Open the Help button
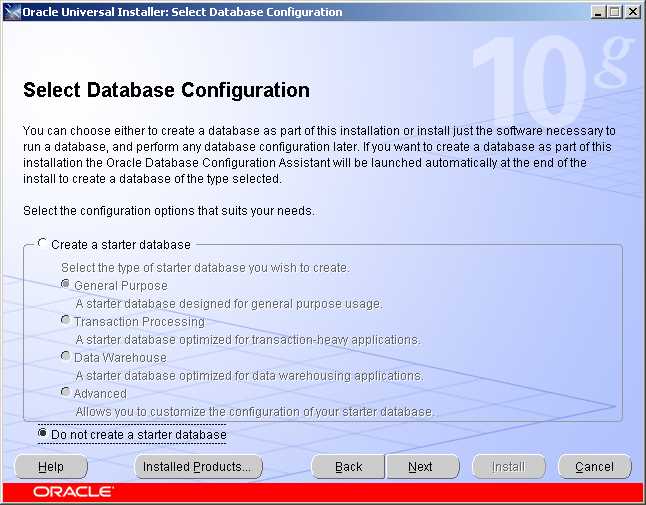Screen dimensions: 646x505 tap(51, 467)
